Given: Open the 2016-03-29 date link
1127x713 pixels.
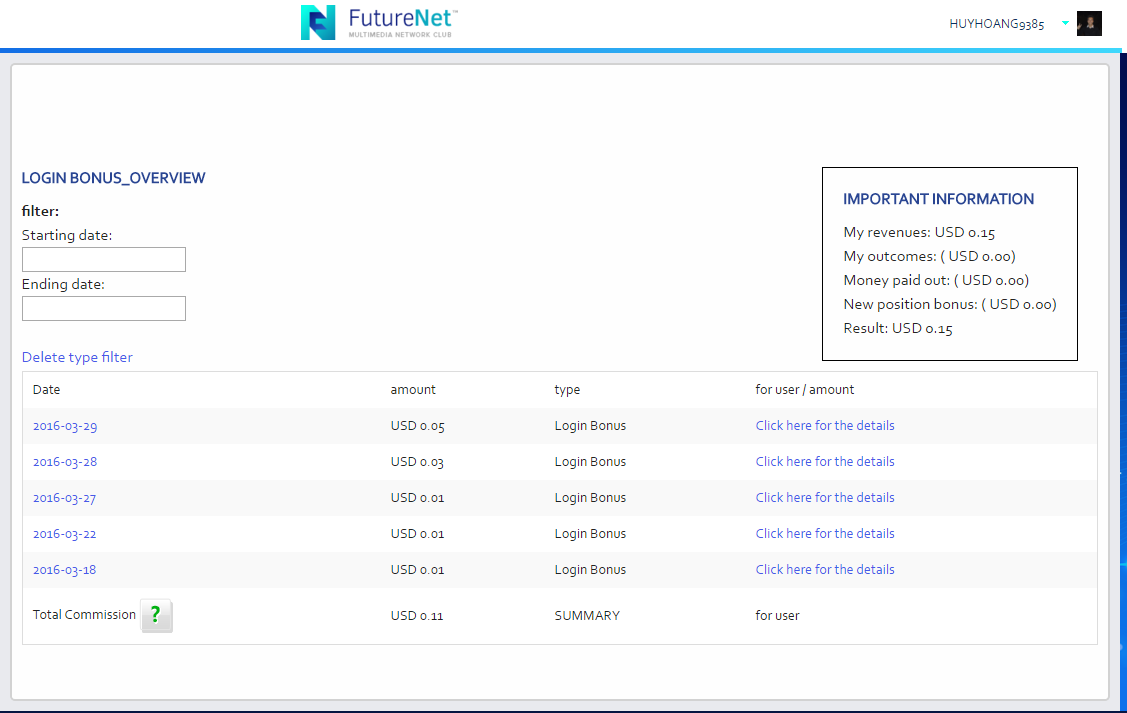Looking at the screenshot, I should click(x=65, y=426).
